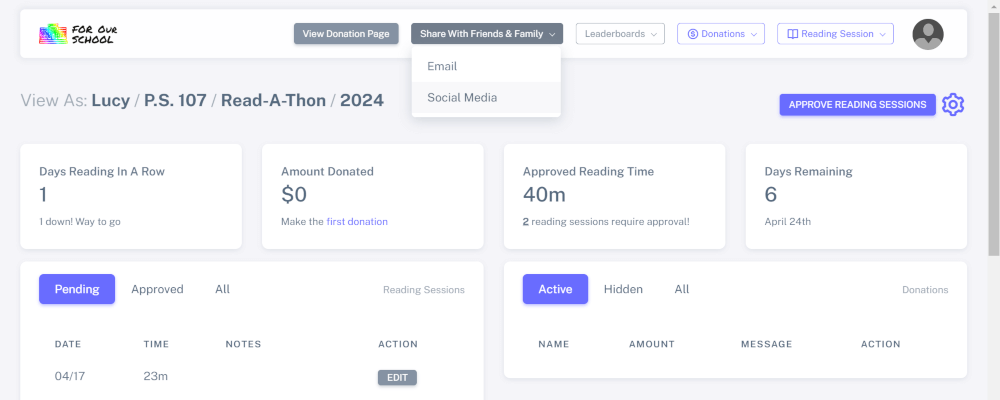The width and height of the screenshot is (1000, 400).
Task: Click View Donation Page button
Action: point(346,34)
